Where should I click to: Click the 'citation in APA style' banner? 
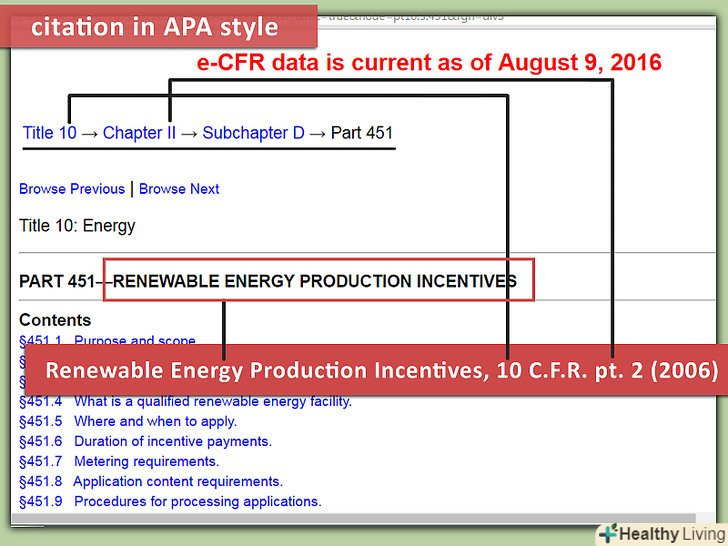[x=155, y=27]
